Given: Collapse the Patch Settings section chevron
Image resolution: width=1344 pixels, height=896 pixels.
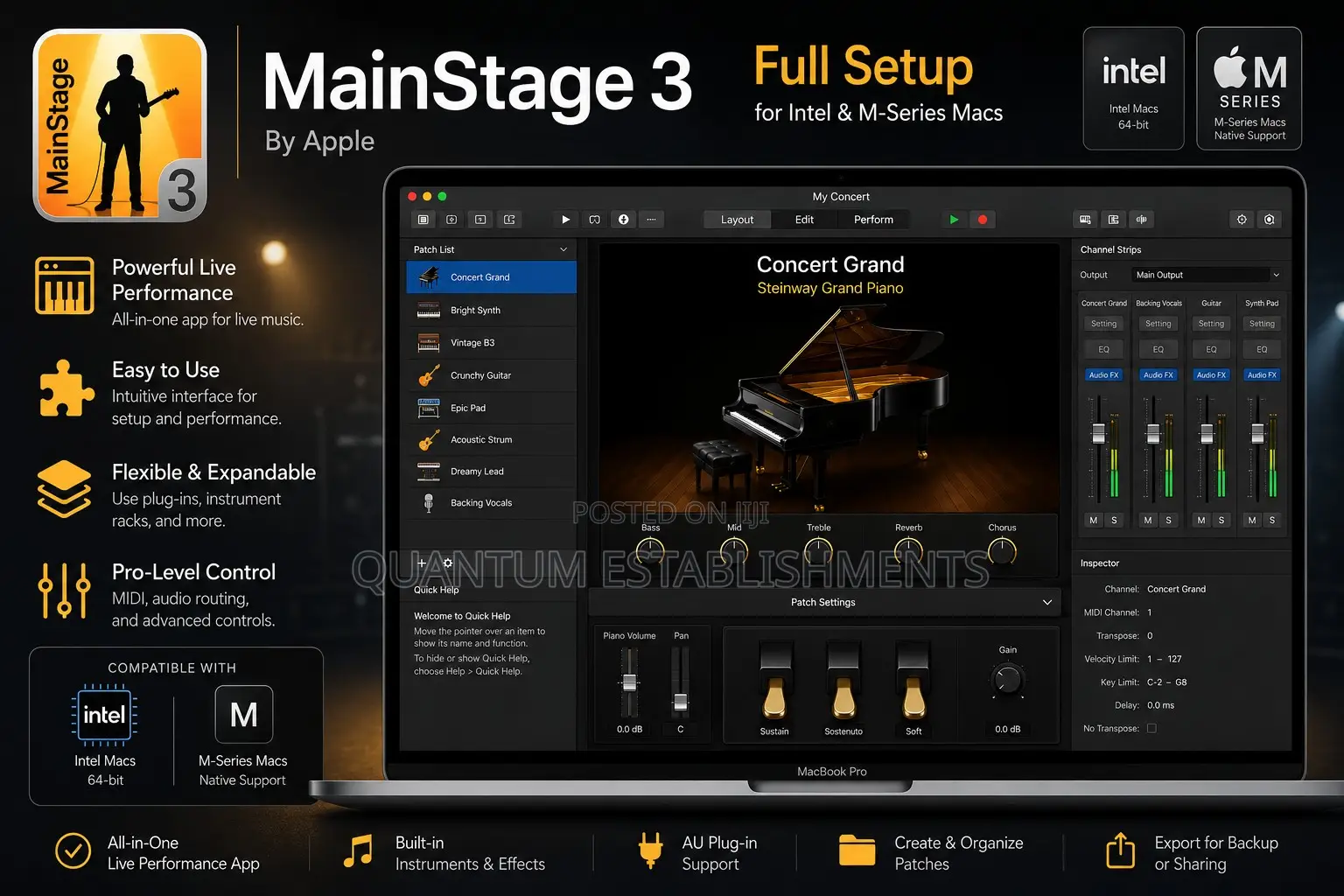Looking at the screenshot, I should [x=1047, y=602].
